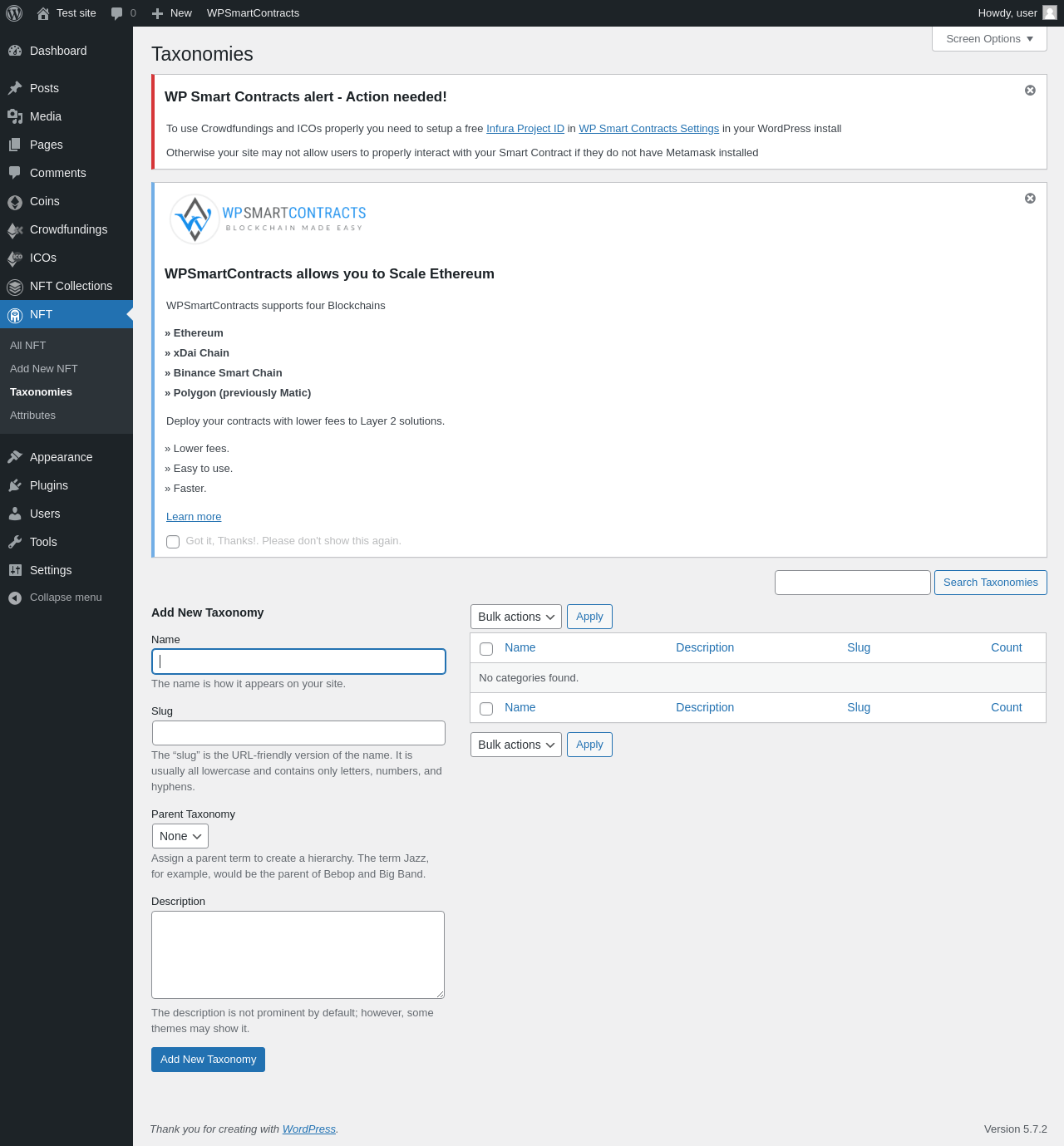Image resolution: width=1064 pixels, height=1146 pixels.
Task: Toggle select-all checkbox in table header
Action: 486,649
